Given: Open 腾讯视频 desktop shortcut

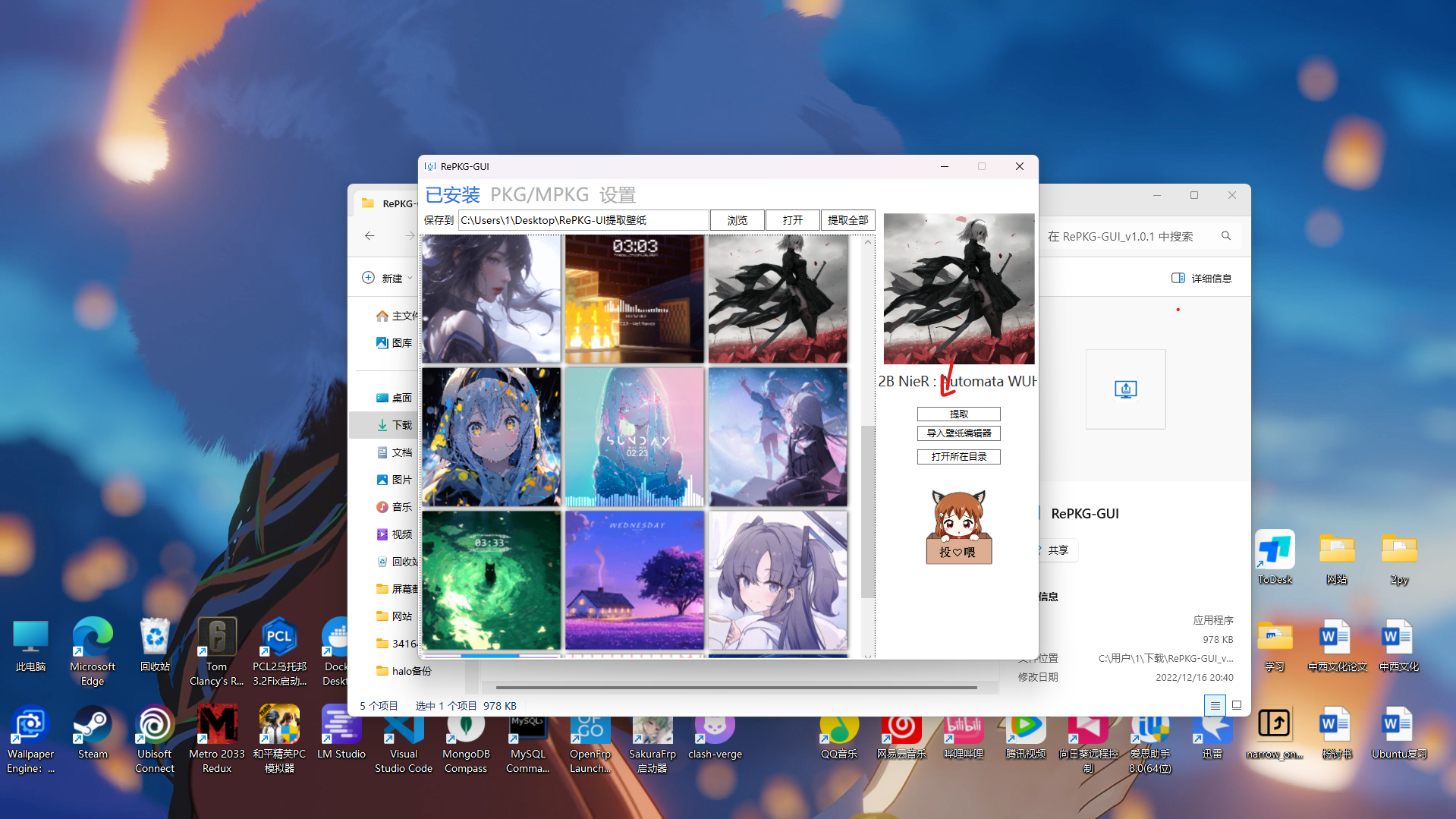Looking at the screenshot, I should (x=1026, y=738).
